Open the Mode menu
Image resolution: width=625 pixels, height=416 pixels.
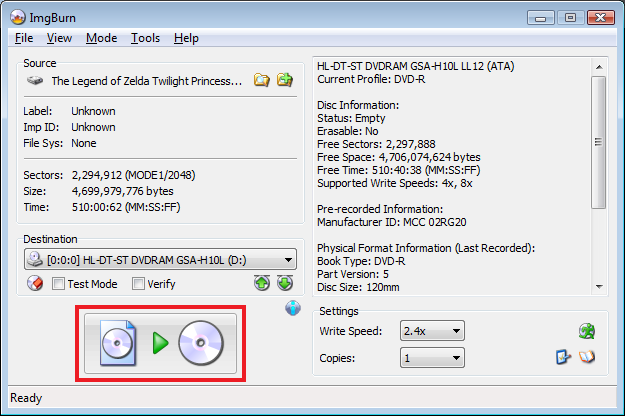(101, 38)
